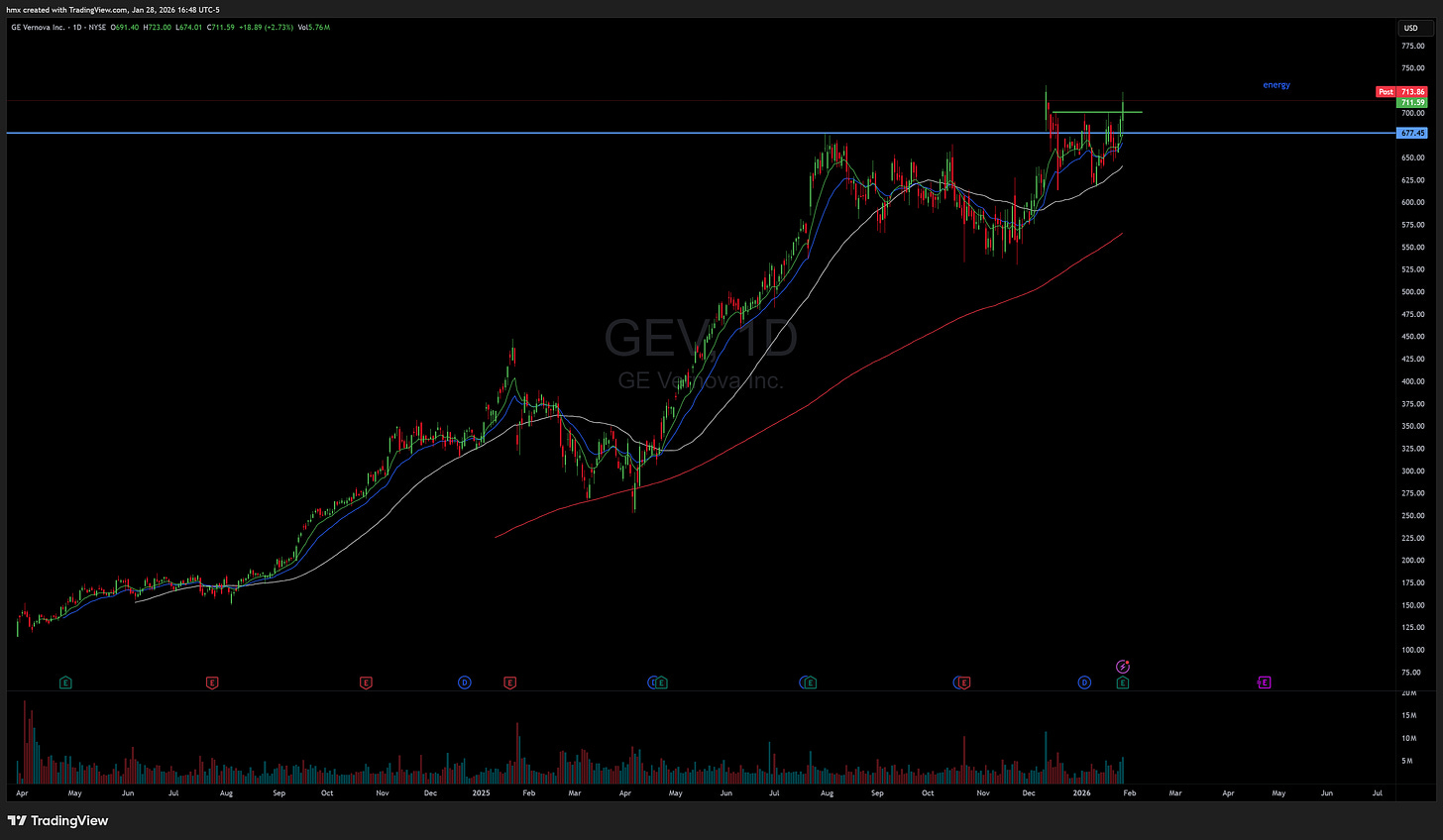
Task: Click the green earnings marker near May 2024
Action: tap(65, 682)
